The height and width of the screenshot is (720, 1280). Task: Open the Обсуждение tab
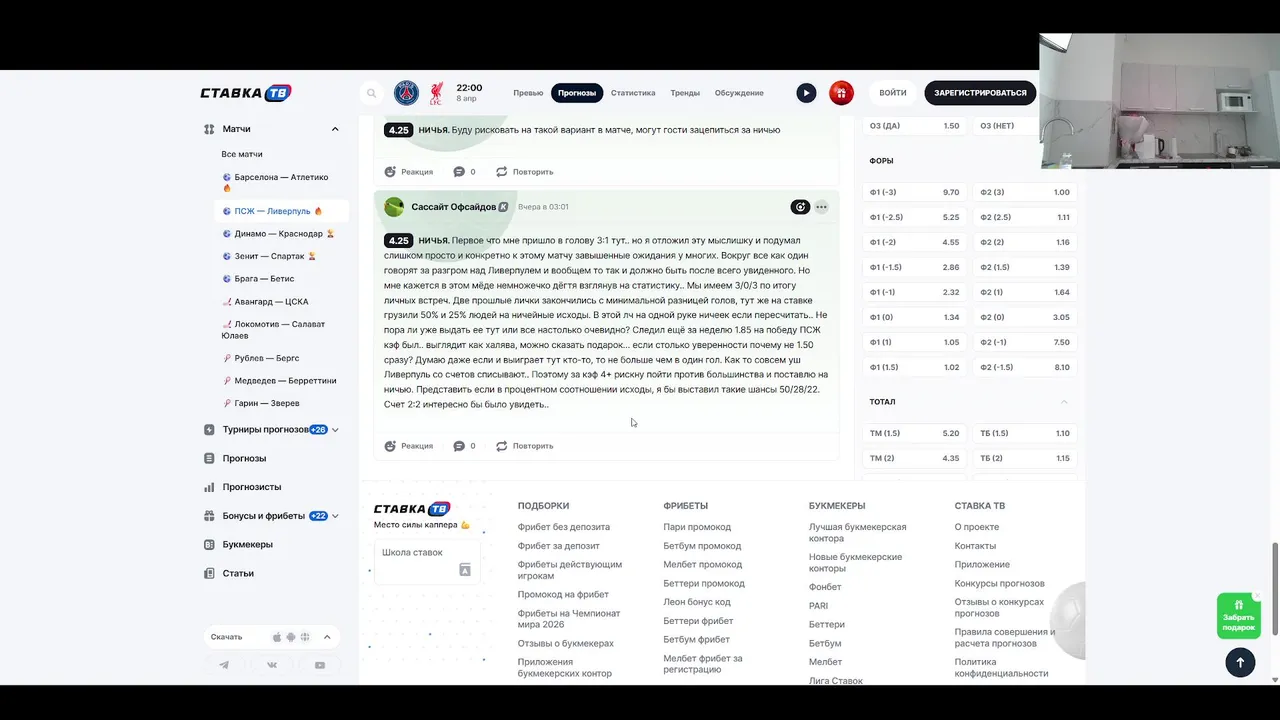pyautogui.click(x=739, y=93)
